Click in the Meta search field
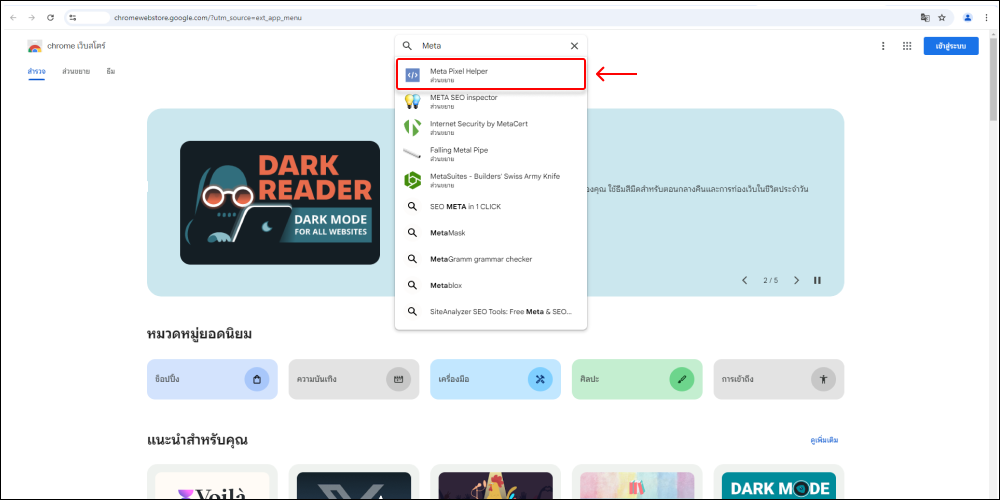Image resolution: width=1000 pixels, height=500 pixels. click(x=491, y=46)
